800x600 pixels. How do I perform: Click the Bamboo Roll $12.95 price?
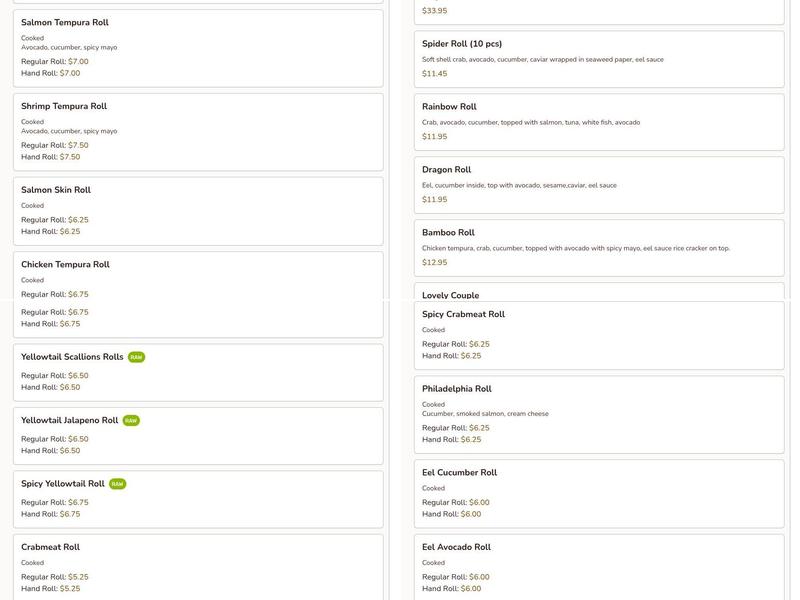(434, 263)
